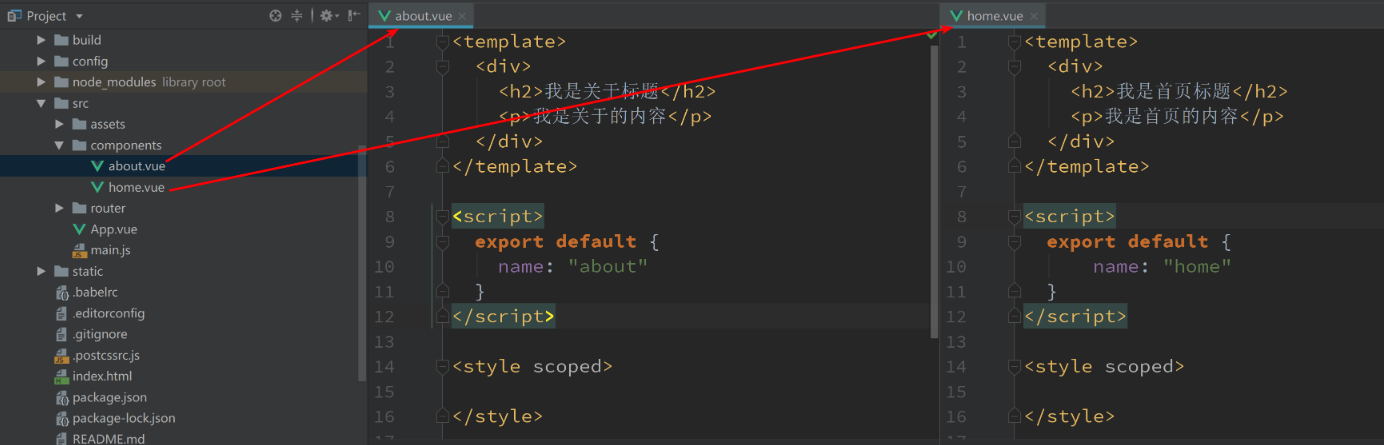
Task: Open the Project panel gear settings
Action: [329, 16]
